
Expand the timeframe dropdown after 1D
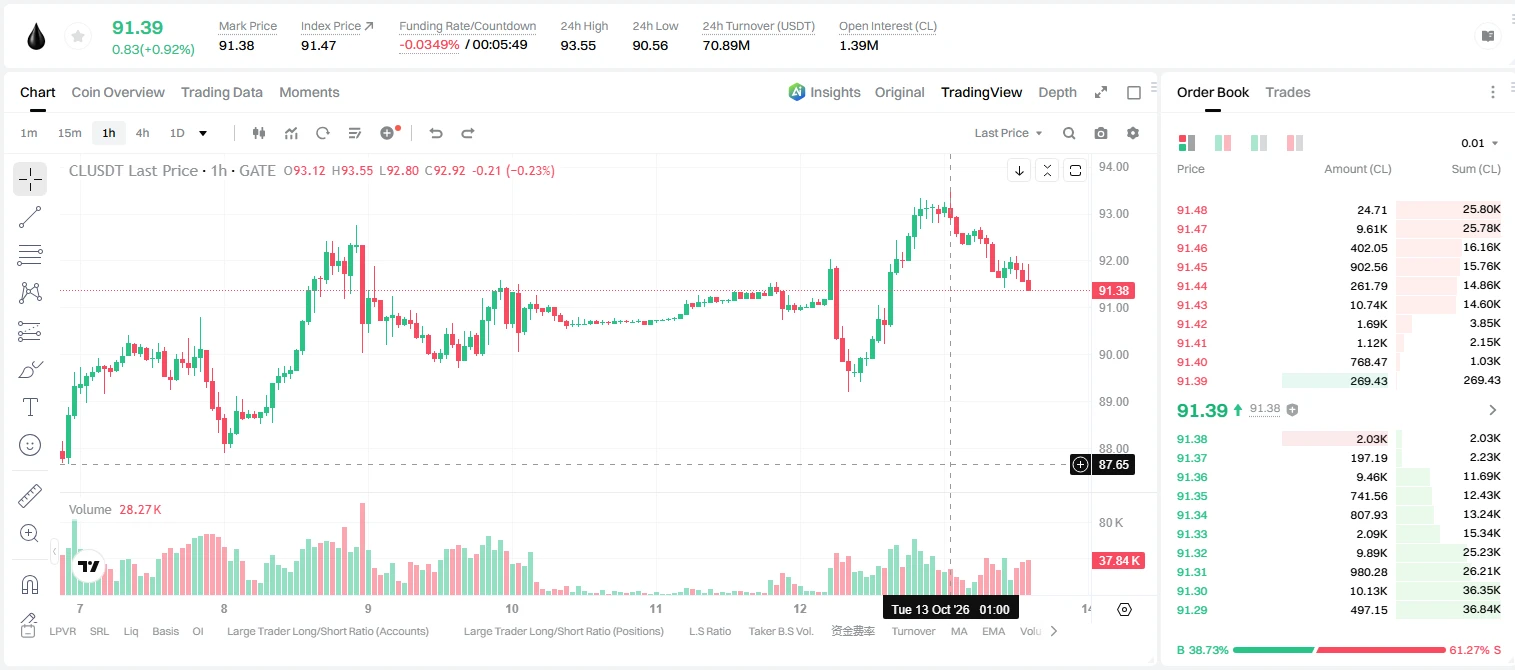coord(204,133)
